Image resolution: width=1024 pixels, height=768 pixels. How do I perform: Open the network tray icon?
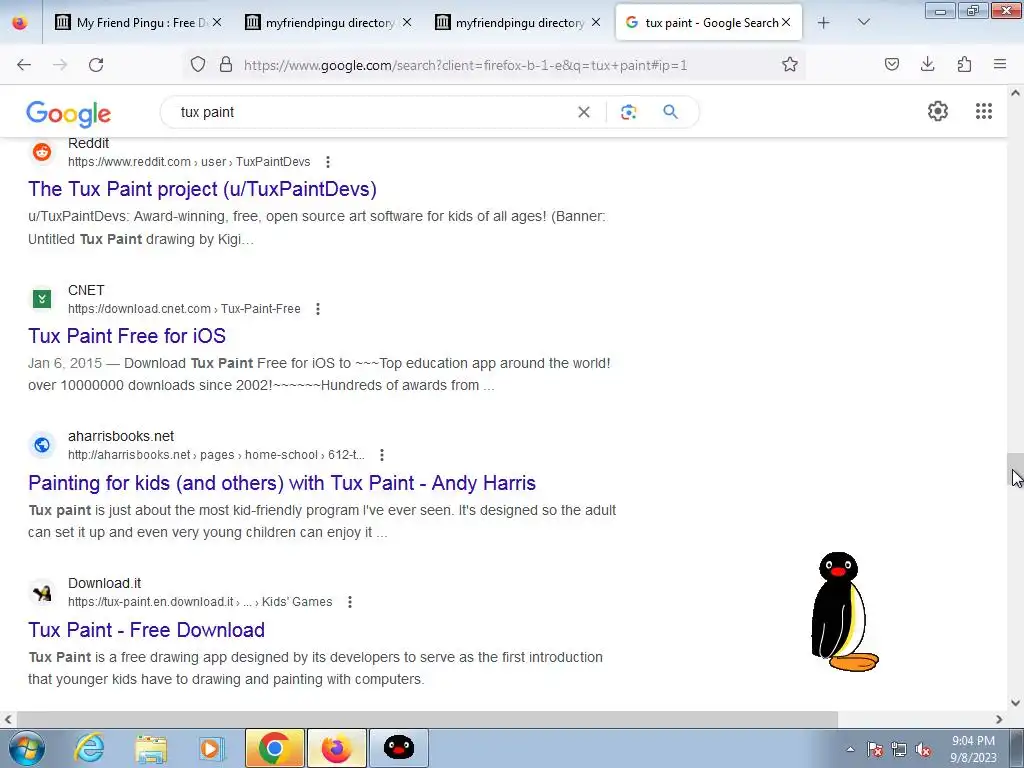899,750
